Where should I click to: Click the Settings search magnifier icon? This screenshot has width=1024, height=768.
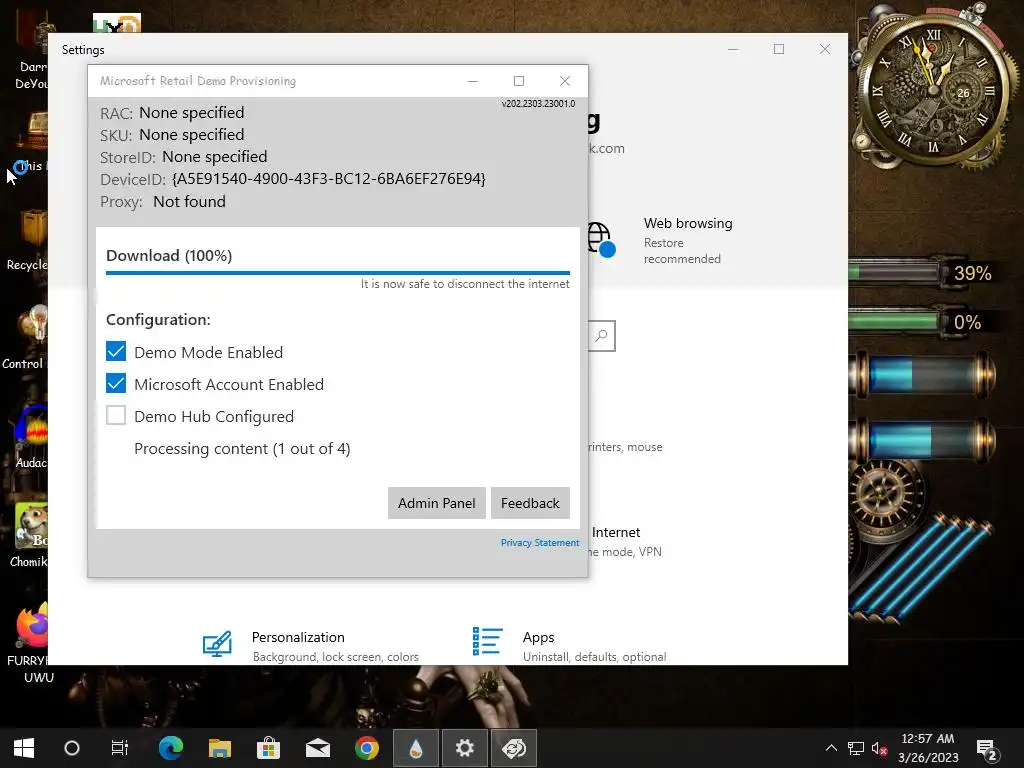601,336
